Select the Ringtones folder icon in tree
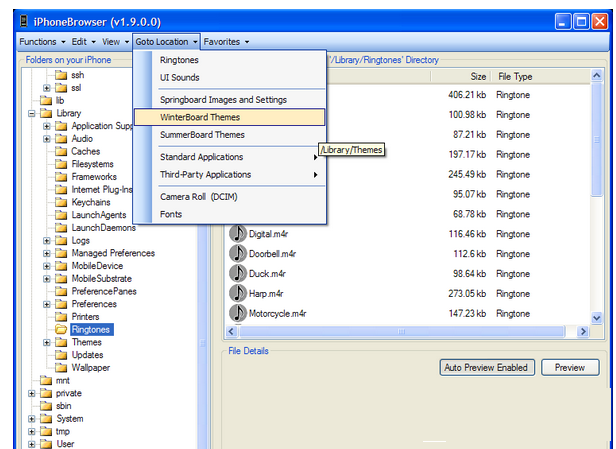This screenshot has width=616, height=449. tap(61, 329)
